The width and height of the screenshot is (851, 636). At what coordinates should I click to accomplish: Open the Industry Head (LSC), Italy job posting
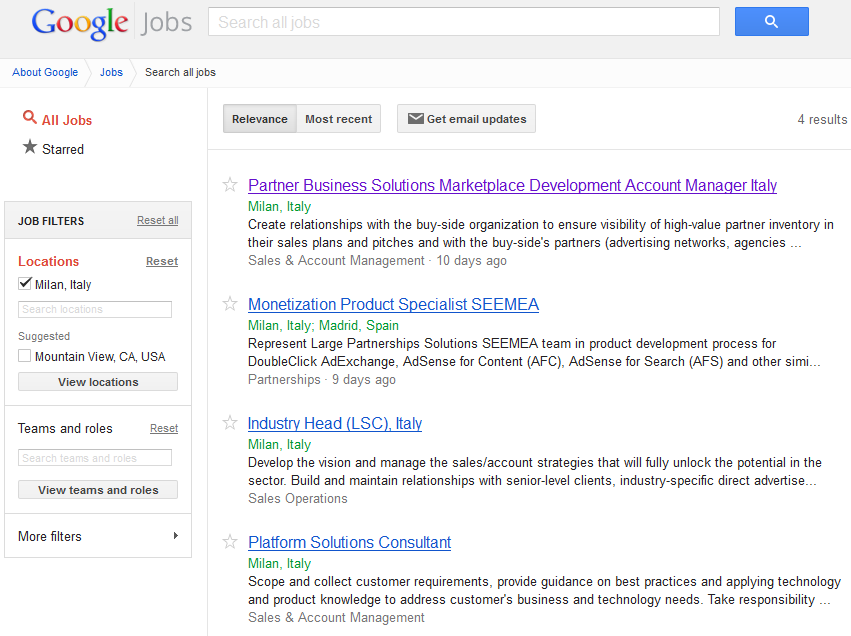(x=334, y=423)
